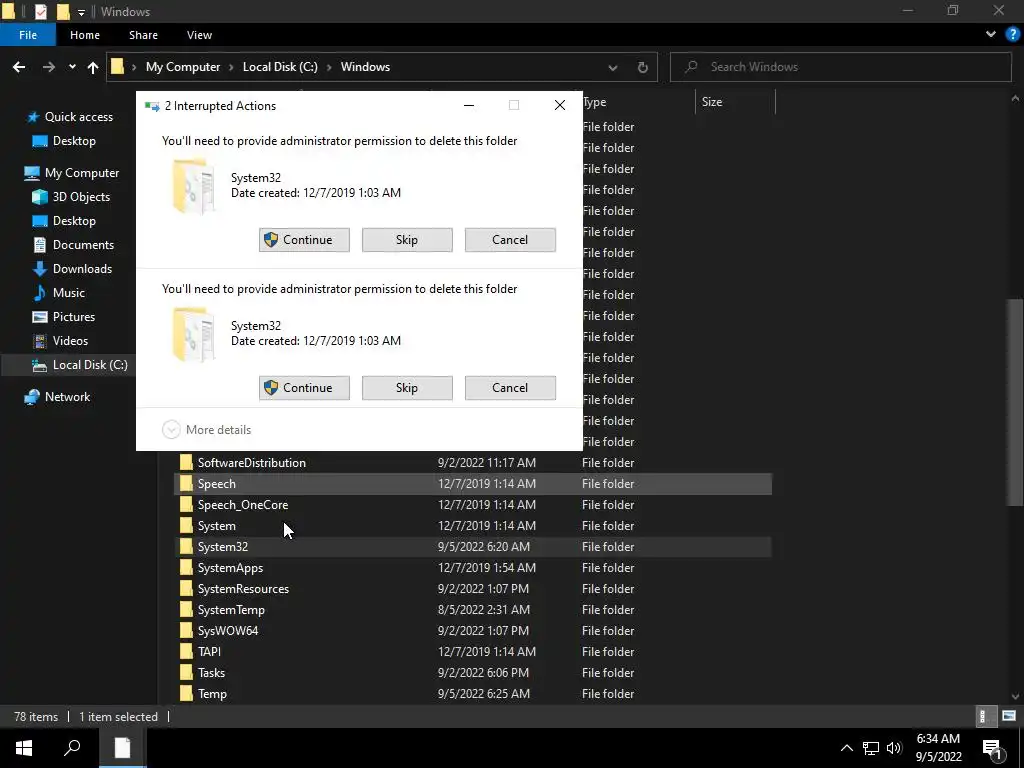Open Pictures in sidebar
The height and width of the screenshot is (768, 1024).
[x=74, y=317]
